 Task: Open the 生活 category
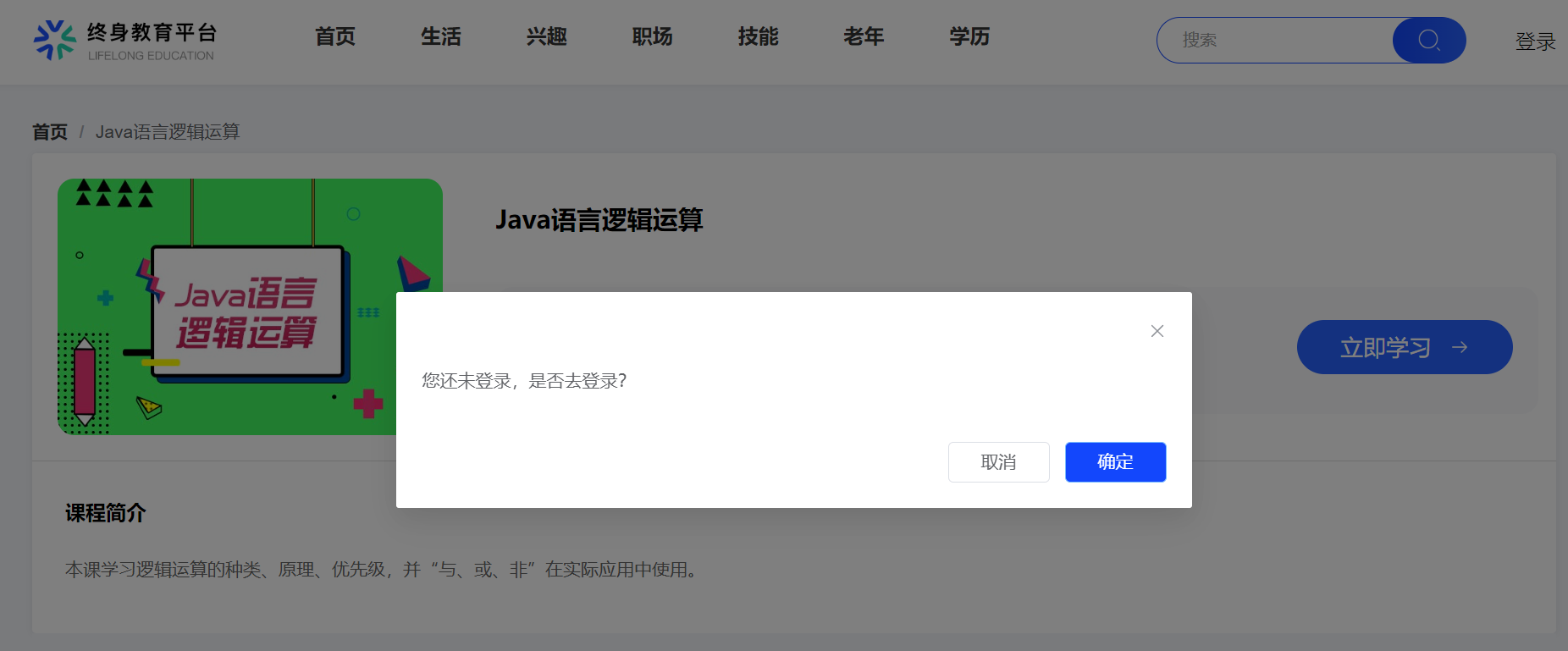pos(441,37)
